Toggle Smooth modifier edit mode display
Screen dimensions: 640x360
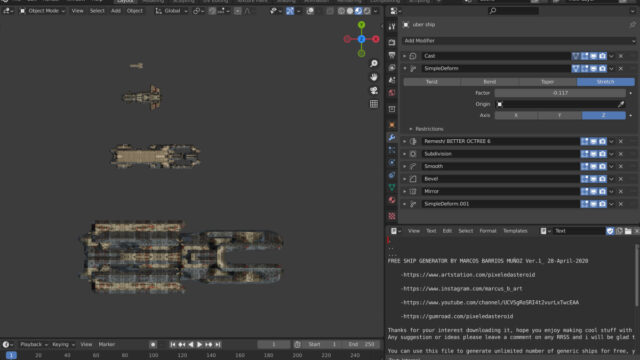click(585, 167)
